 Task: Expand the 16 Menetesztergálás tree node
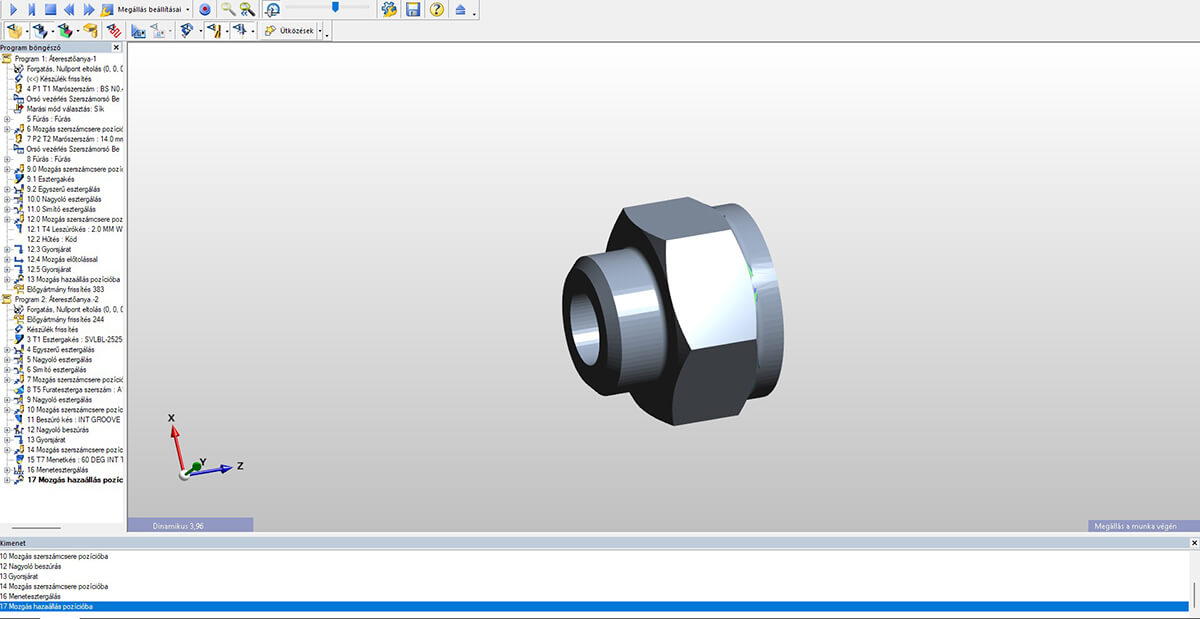coord(7,469)
